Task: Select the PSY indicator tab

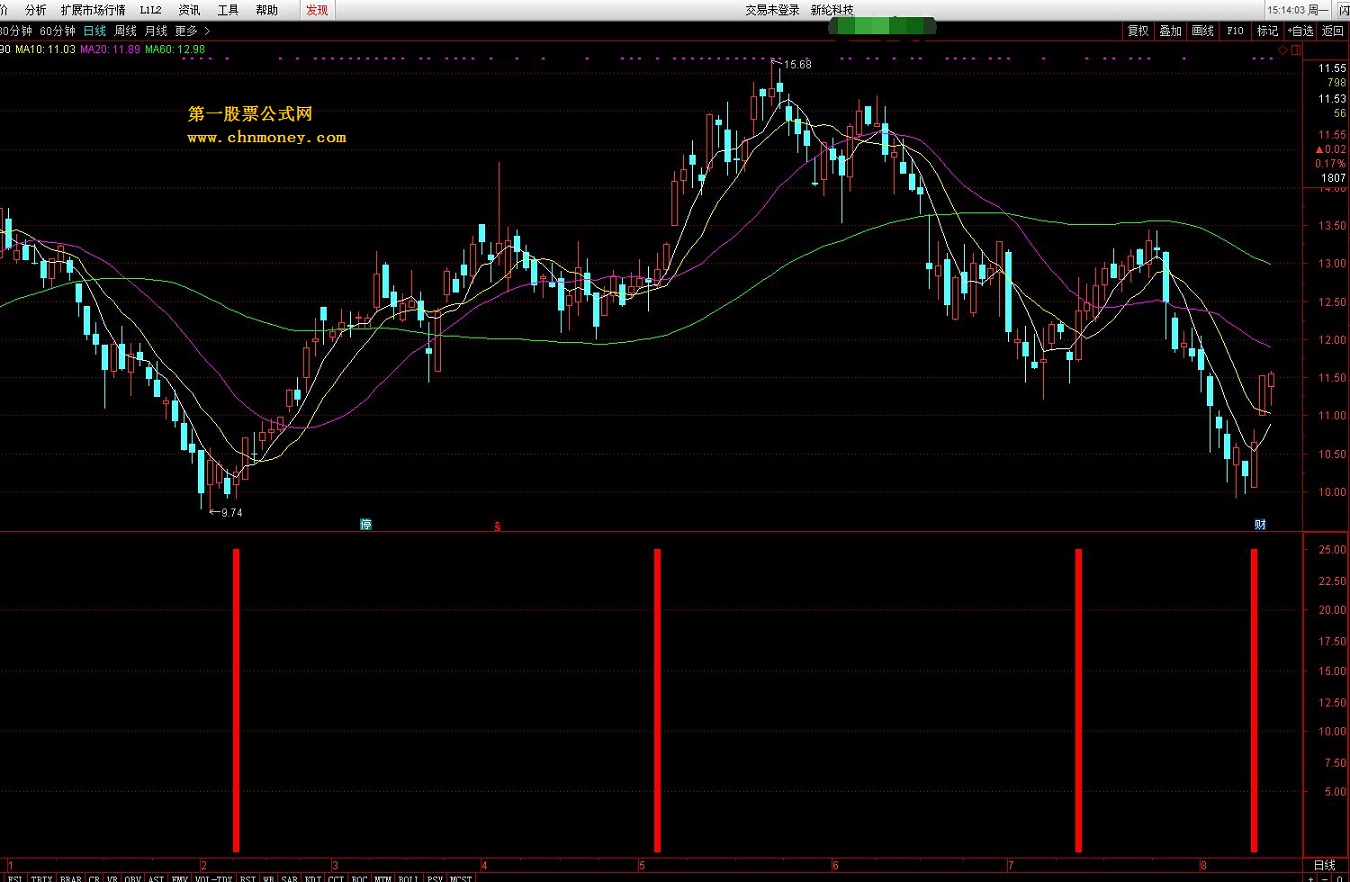Action: (x=435, y=877)
